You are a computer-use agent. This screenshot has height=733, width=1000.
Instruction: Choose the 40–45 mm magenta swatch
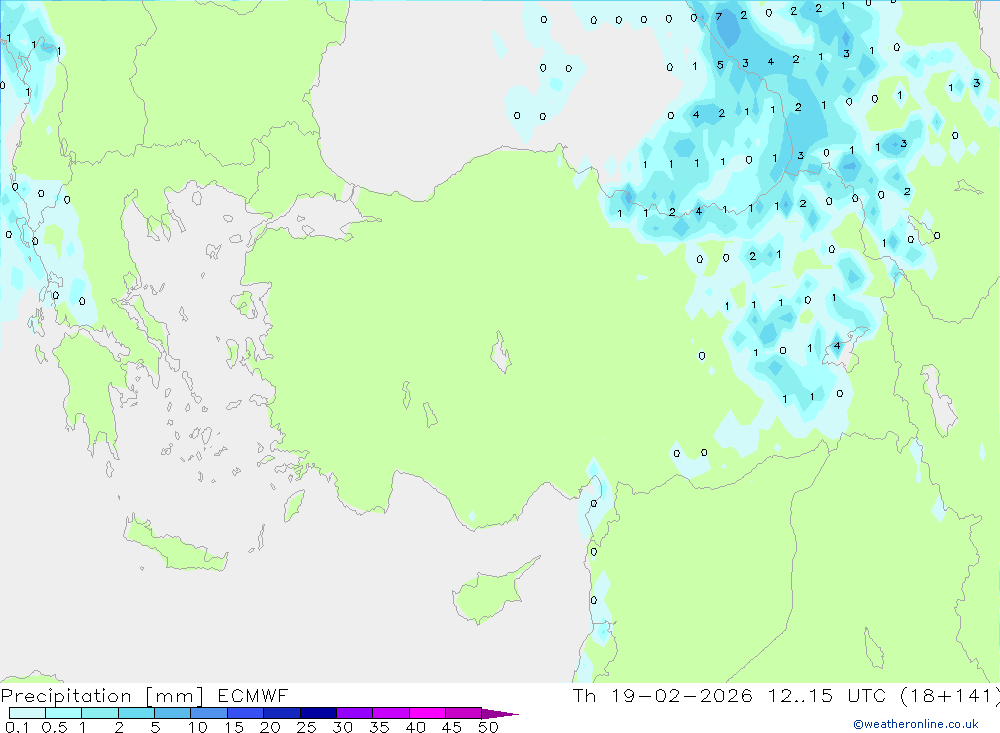(x=427, y=713)
